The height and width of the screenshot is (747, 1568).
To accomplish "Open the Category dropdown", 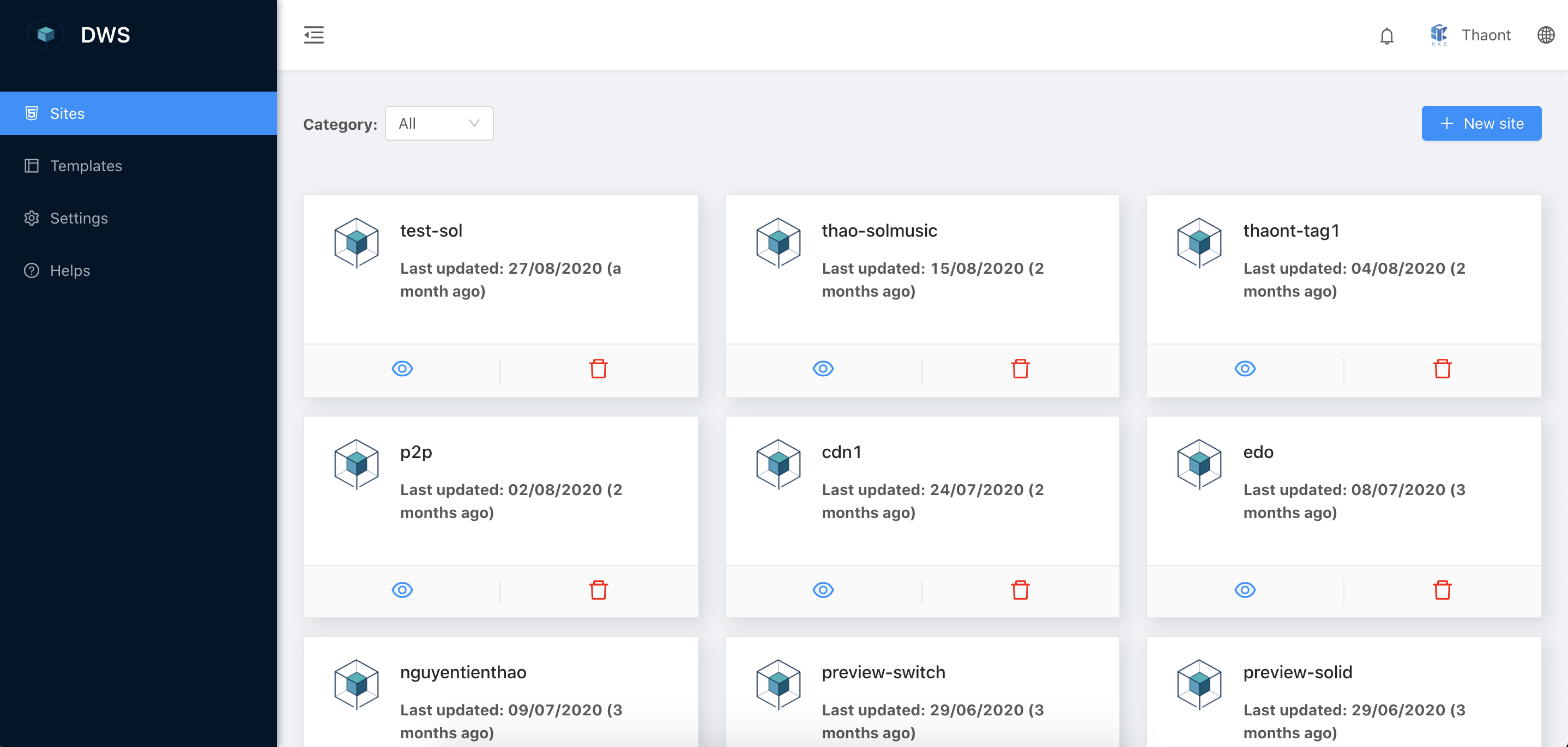I will [x=439, y=123].
